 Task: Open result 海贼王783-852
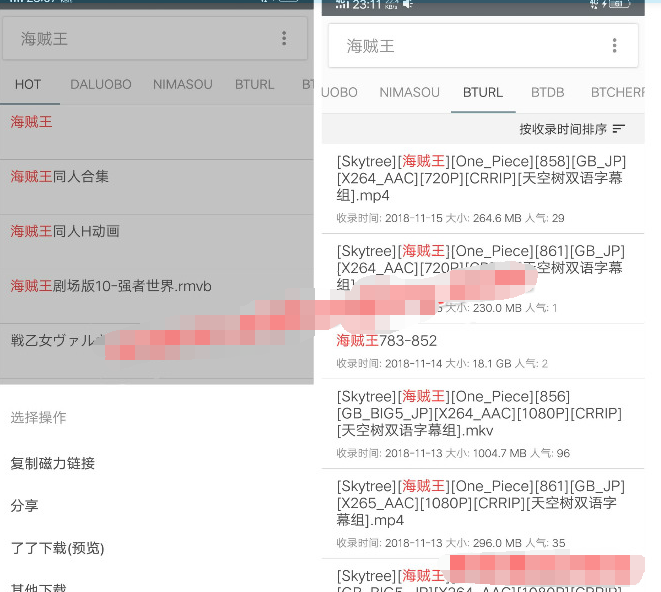(x=483, y=351)
